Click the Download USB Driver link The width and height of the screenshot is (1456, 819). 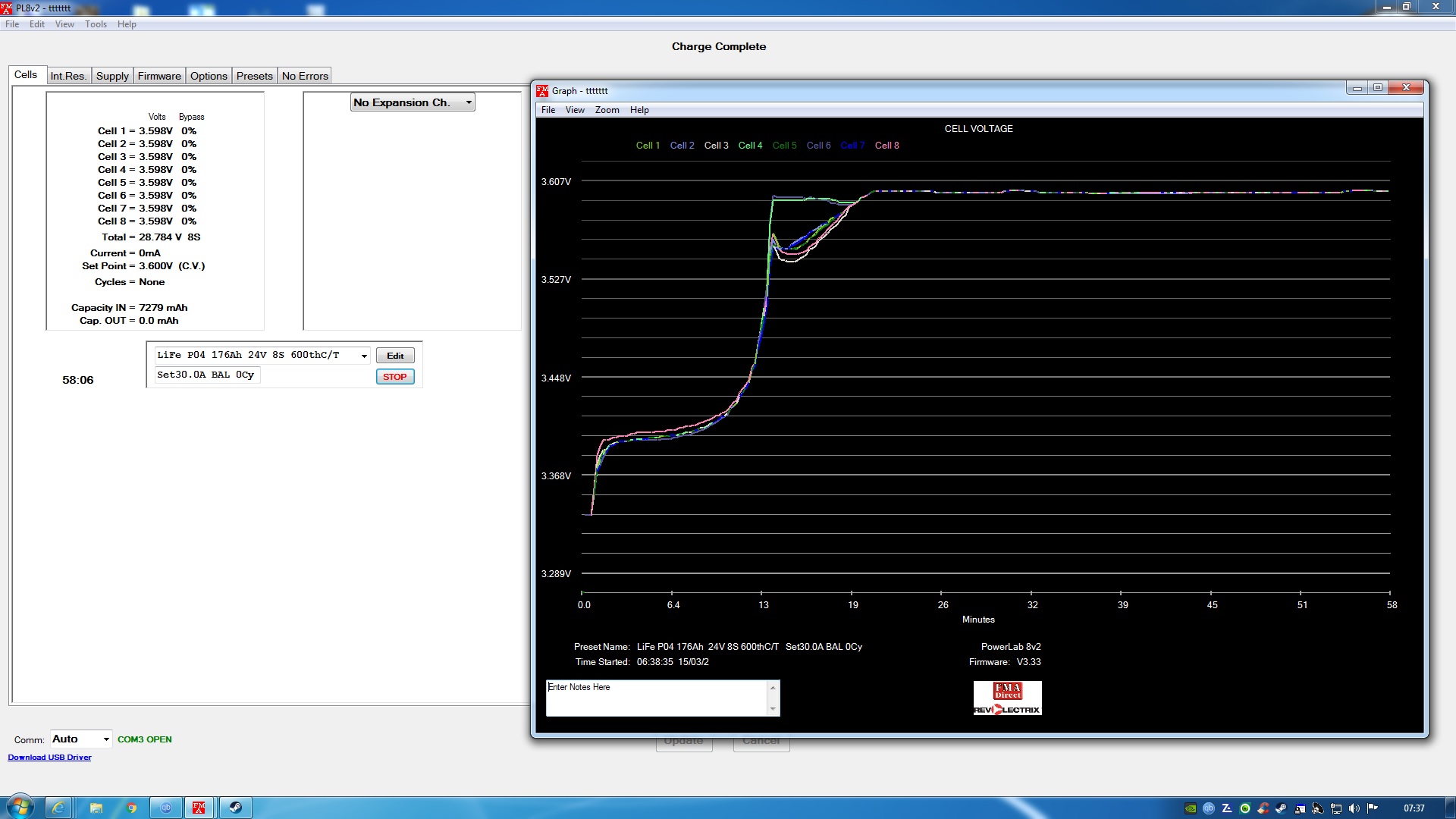(x=49, y=758)
